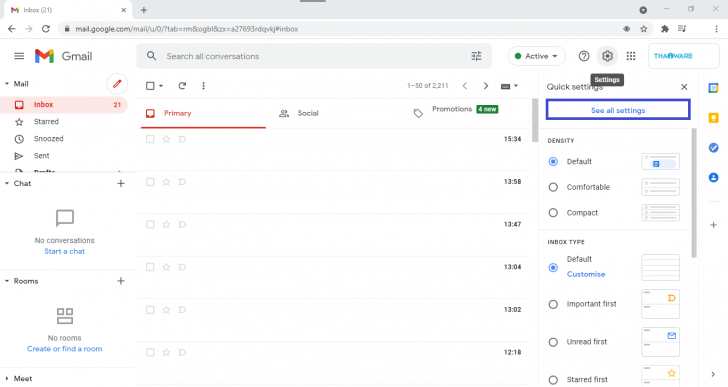Tick the checkbox of the 13:04 email
The height and width of the screenshot is (387, 728).
(x=150, y=267)
